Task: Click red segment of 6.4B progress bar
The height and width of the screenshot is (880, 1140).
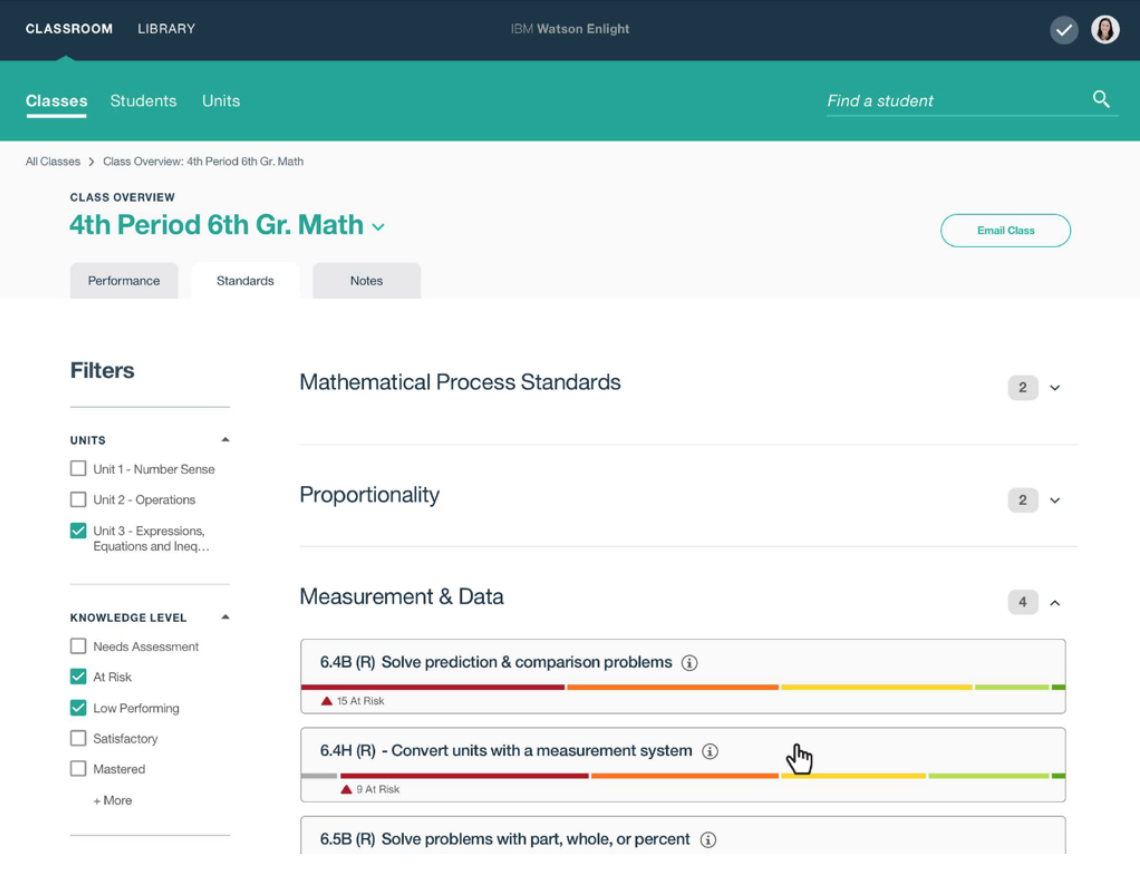Action: [433, 687]
